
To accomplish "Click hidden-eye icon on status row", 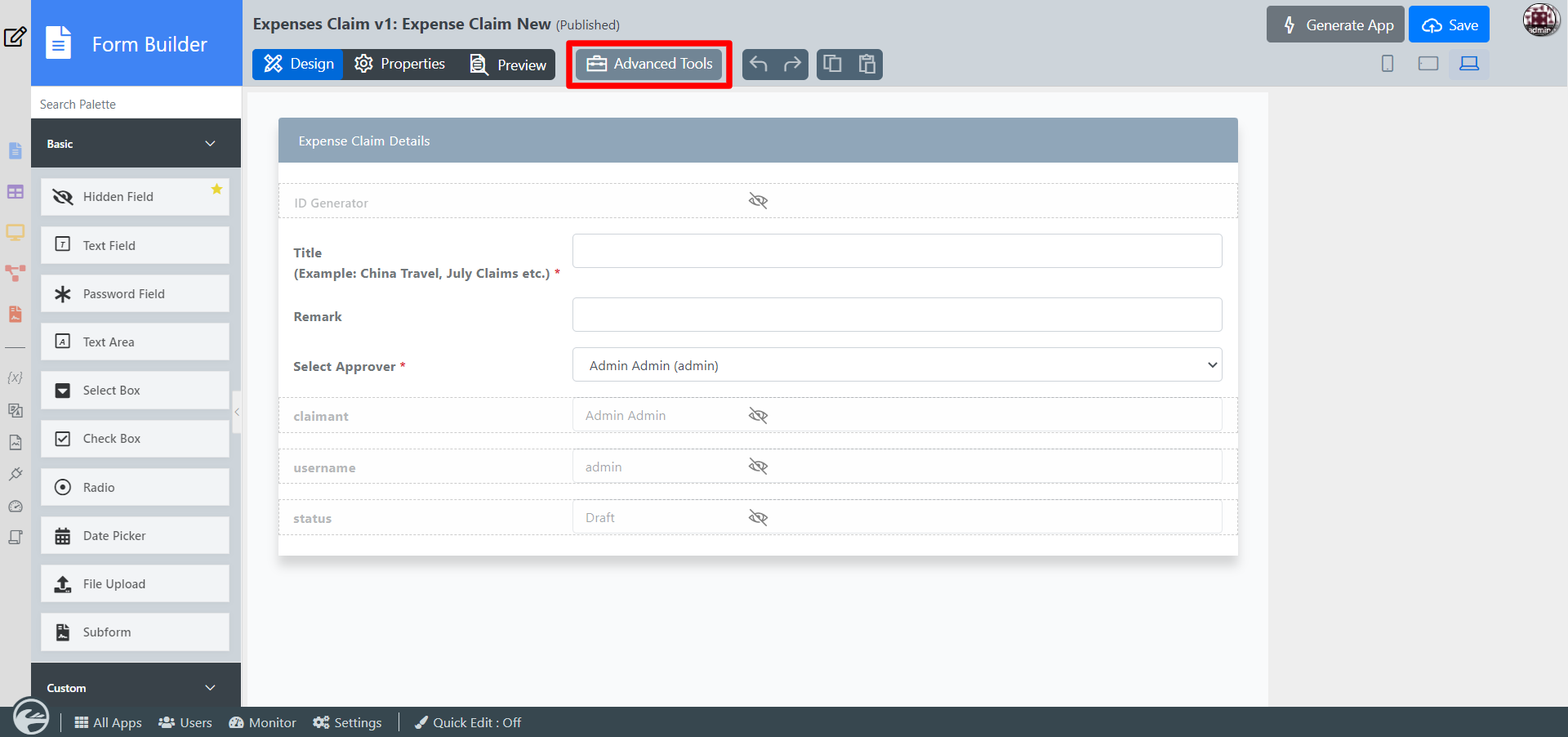I will click(758, 518).
